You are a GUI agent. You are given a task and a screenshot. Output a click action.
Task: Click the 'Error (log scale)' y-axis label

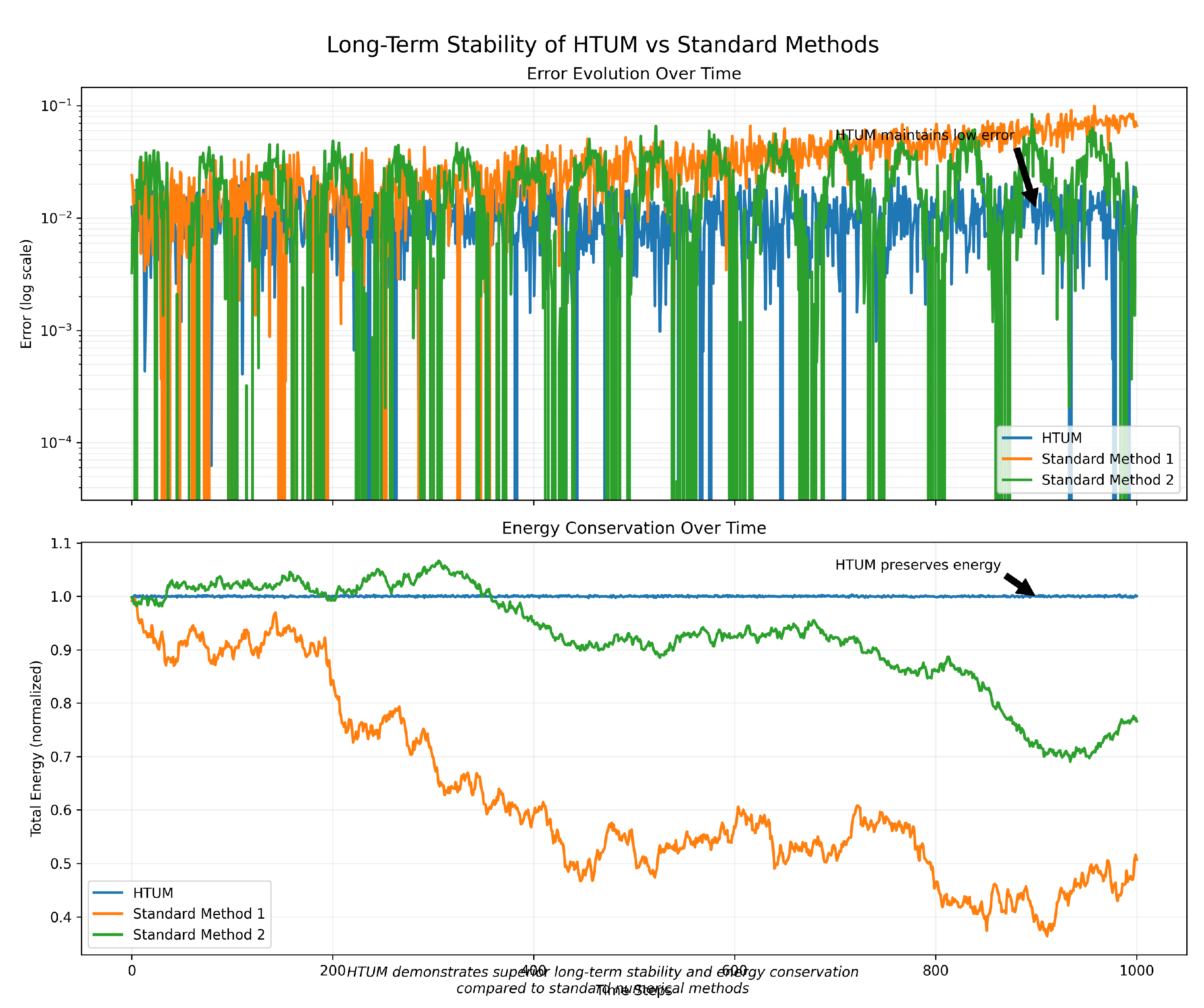[x=27, y=294]
